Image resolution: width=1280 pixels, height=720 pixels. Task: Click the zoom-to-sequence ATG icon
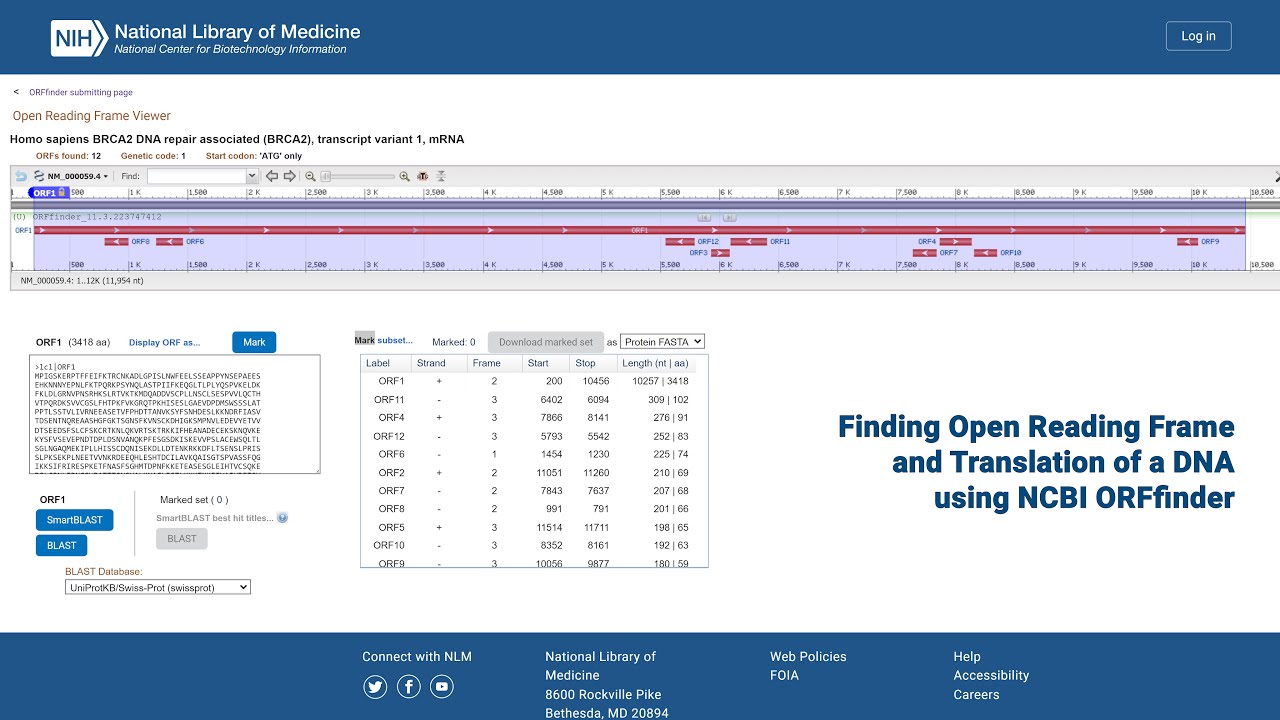423,176
